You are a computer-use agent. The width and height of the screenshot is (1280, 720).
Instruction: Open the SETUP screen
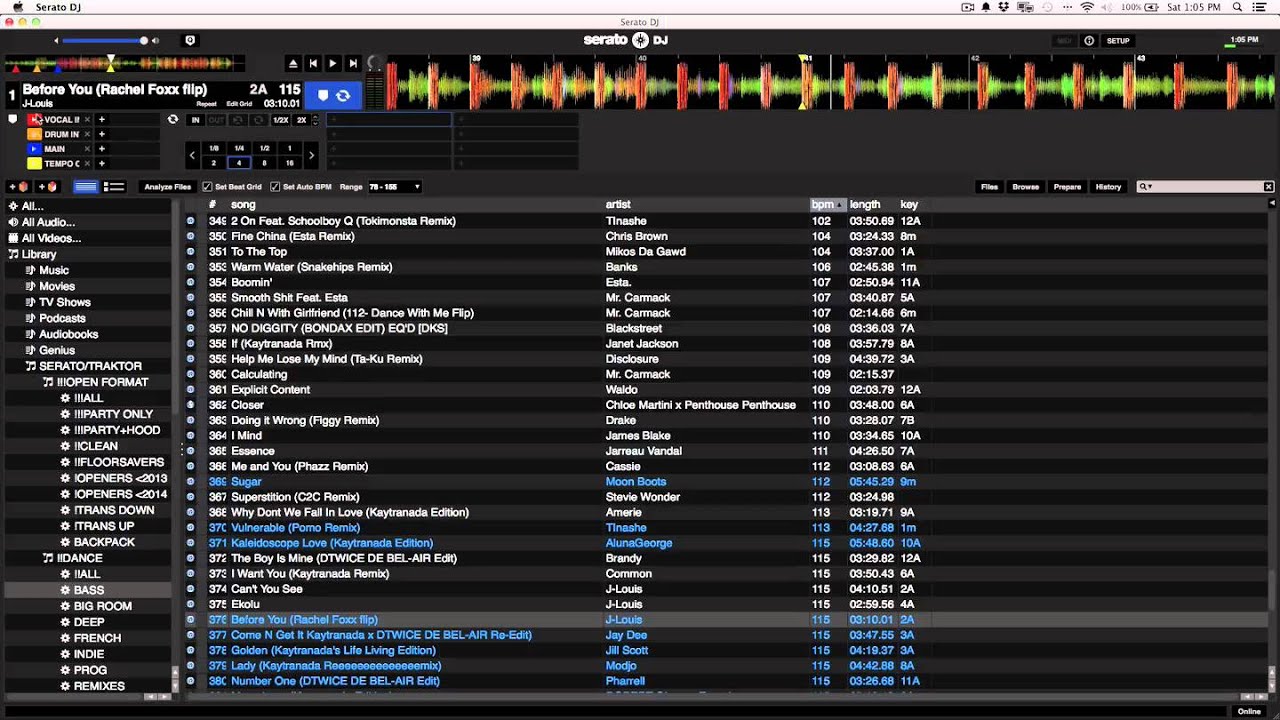click(1118, 41)
